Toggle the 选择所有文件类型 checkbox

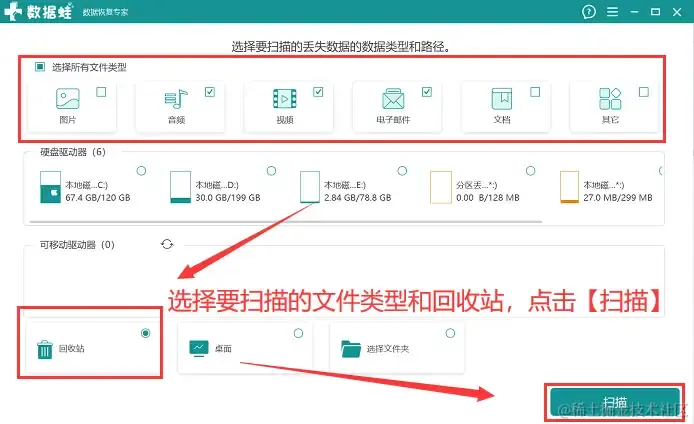coord(40,67)
